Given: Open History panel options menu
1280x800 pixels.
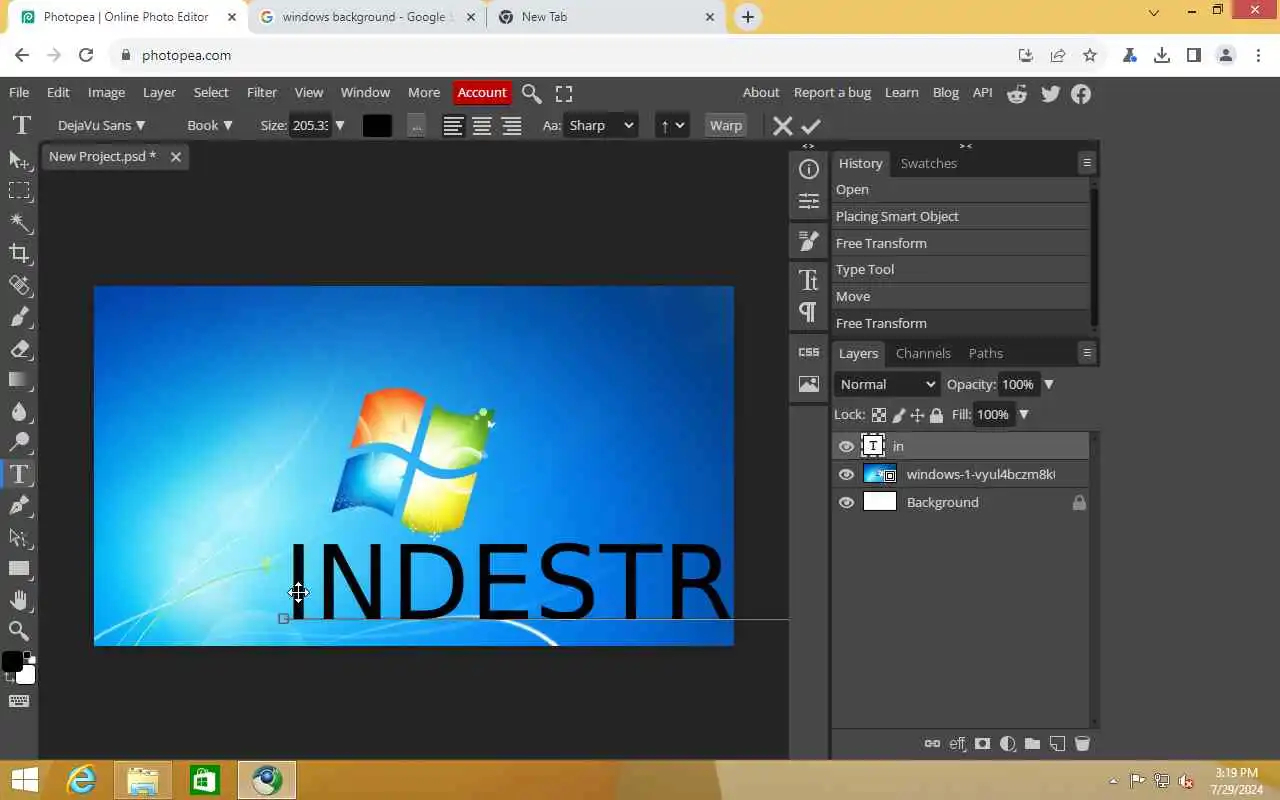Looking at the screenshot, I should click(1087, 163).
